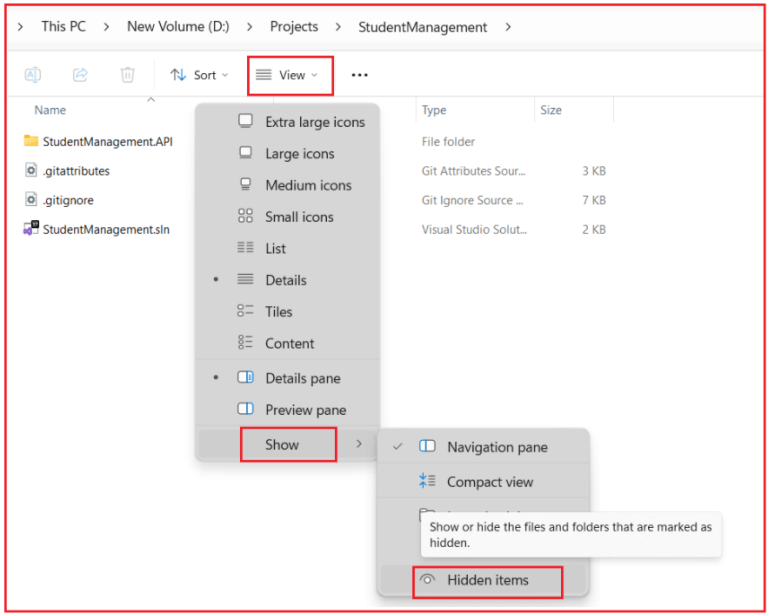Click the Rename icon in toolbar
The width and height of the screenshot is (768, 614).
33,75
